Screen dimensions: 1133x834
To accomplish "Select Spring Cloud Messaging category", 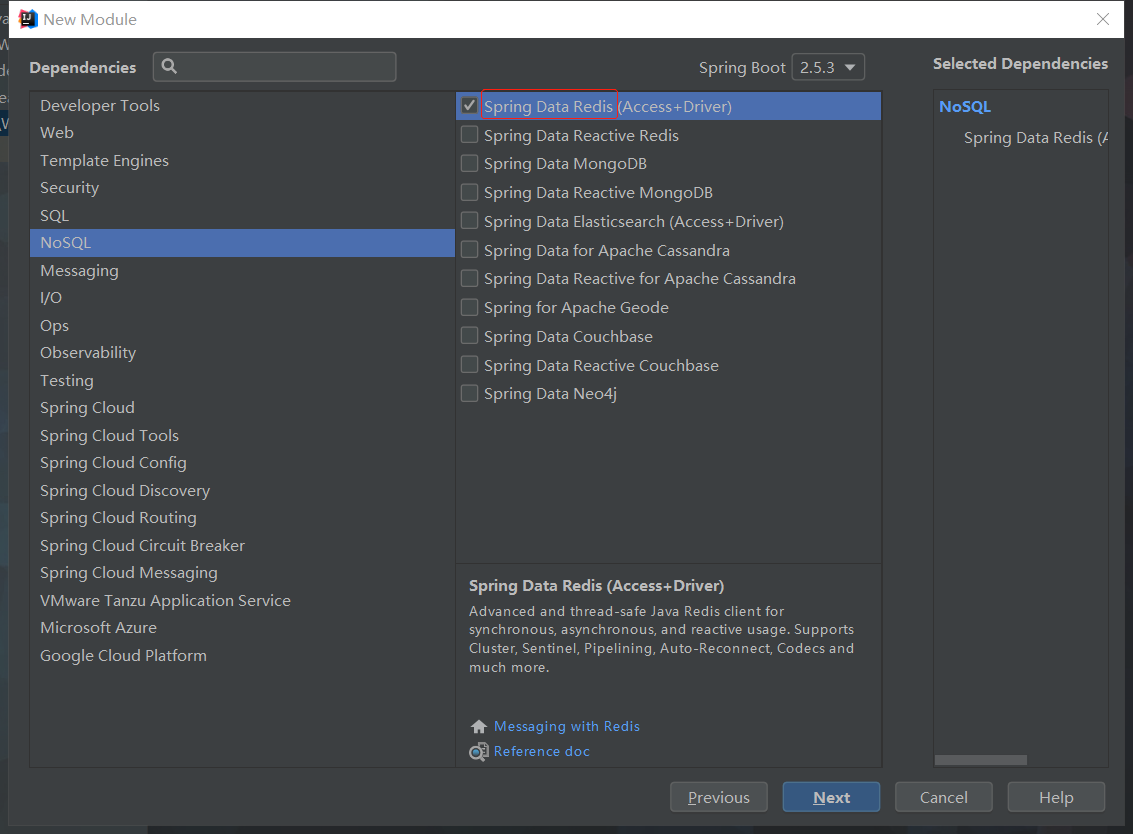I will point(242,573).
